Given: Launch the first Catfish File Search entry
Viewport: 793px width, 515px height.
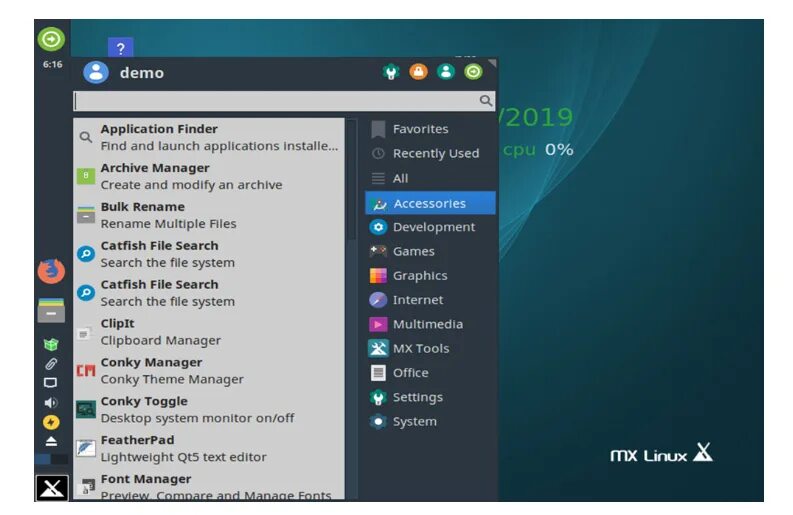Looking at the screenshot, I should (x=209, y=254).
